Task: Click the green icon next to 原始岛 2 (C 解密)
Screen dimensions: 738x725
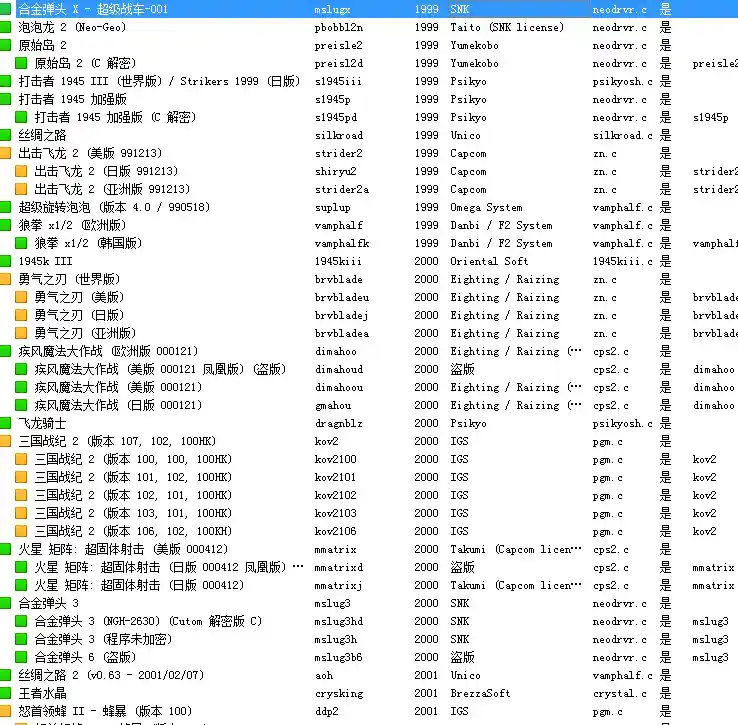Action: 21,63
